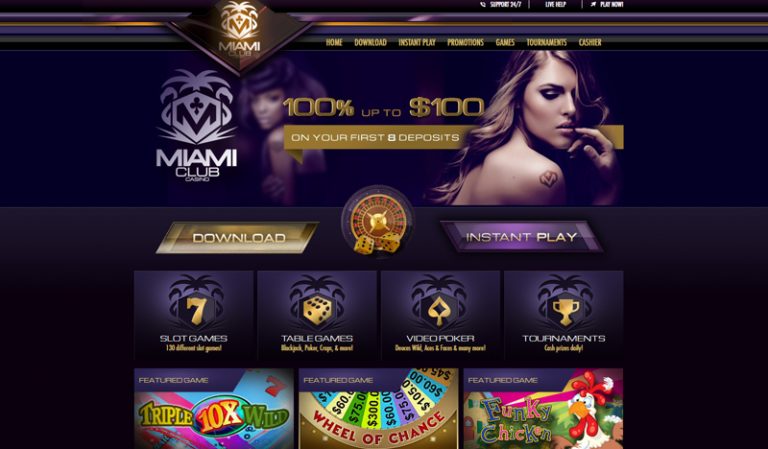The width and height of the screenshot is (768, 449).
Task: Open Video Poker via the spade icon
Action: coord(439,311)
